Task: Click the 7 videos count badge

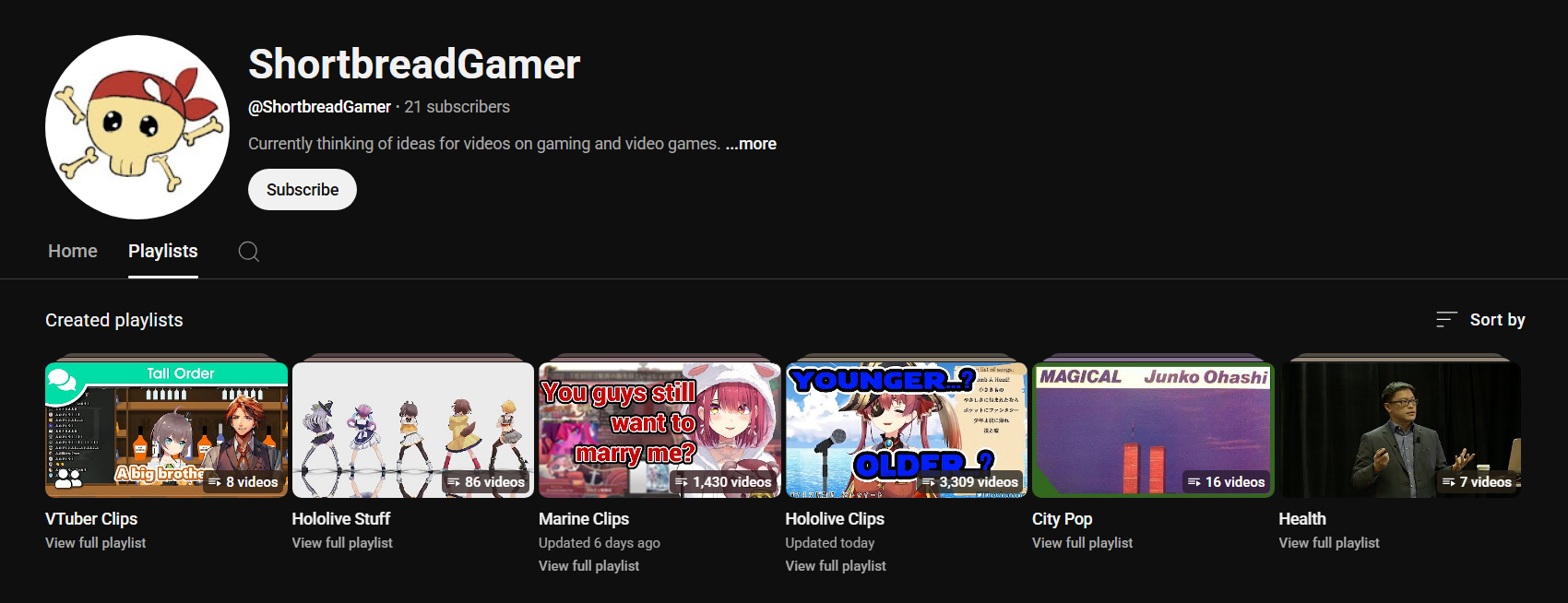Action: click(x=1477, y=482)
